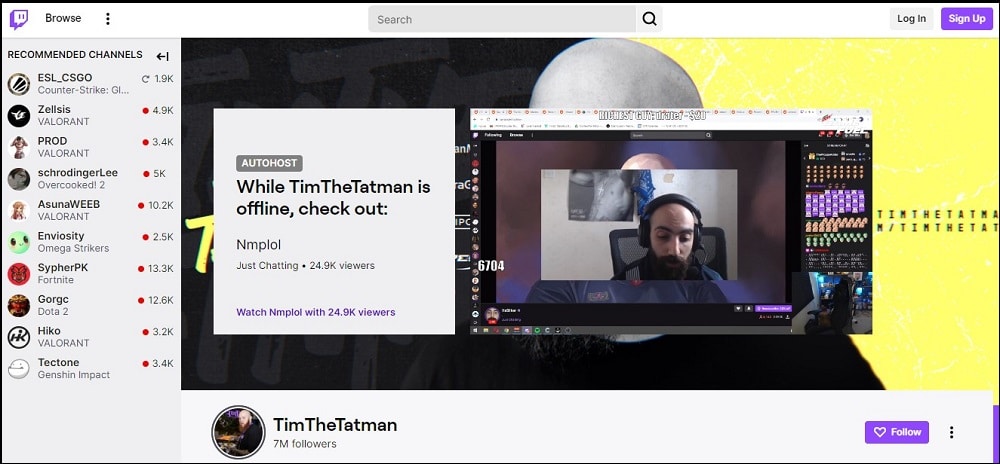
Task: Select the PROD channel name
Action: point(52,141)
